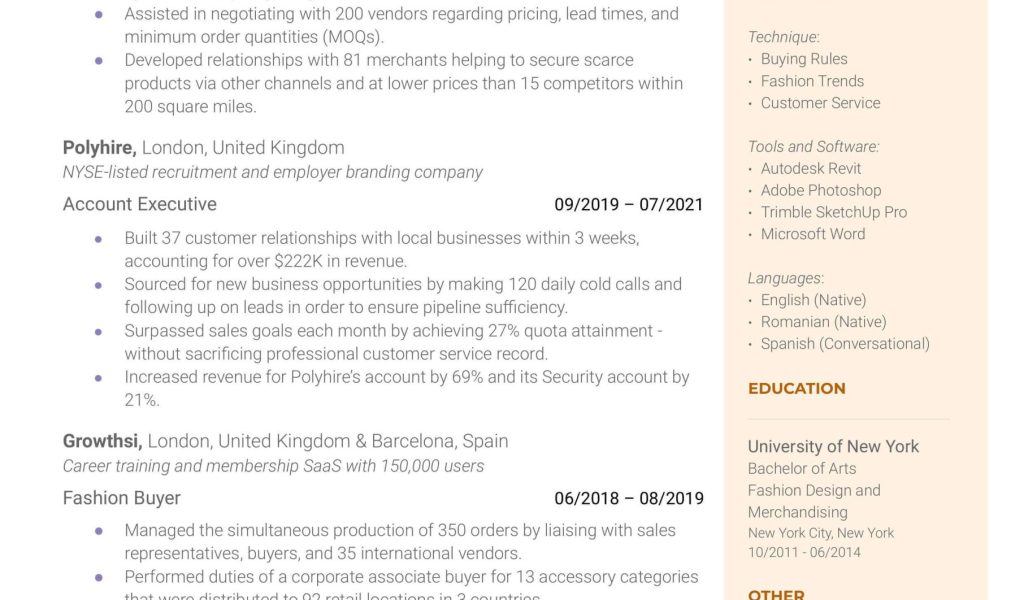This screenshot has width=1024, height=600.
Task: Click the Fashion Buyer job title
Action: click(x=122, y=498)
